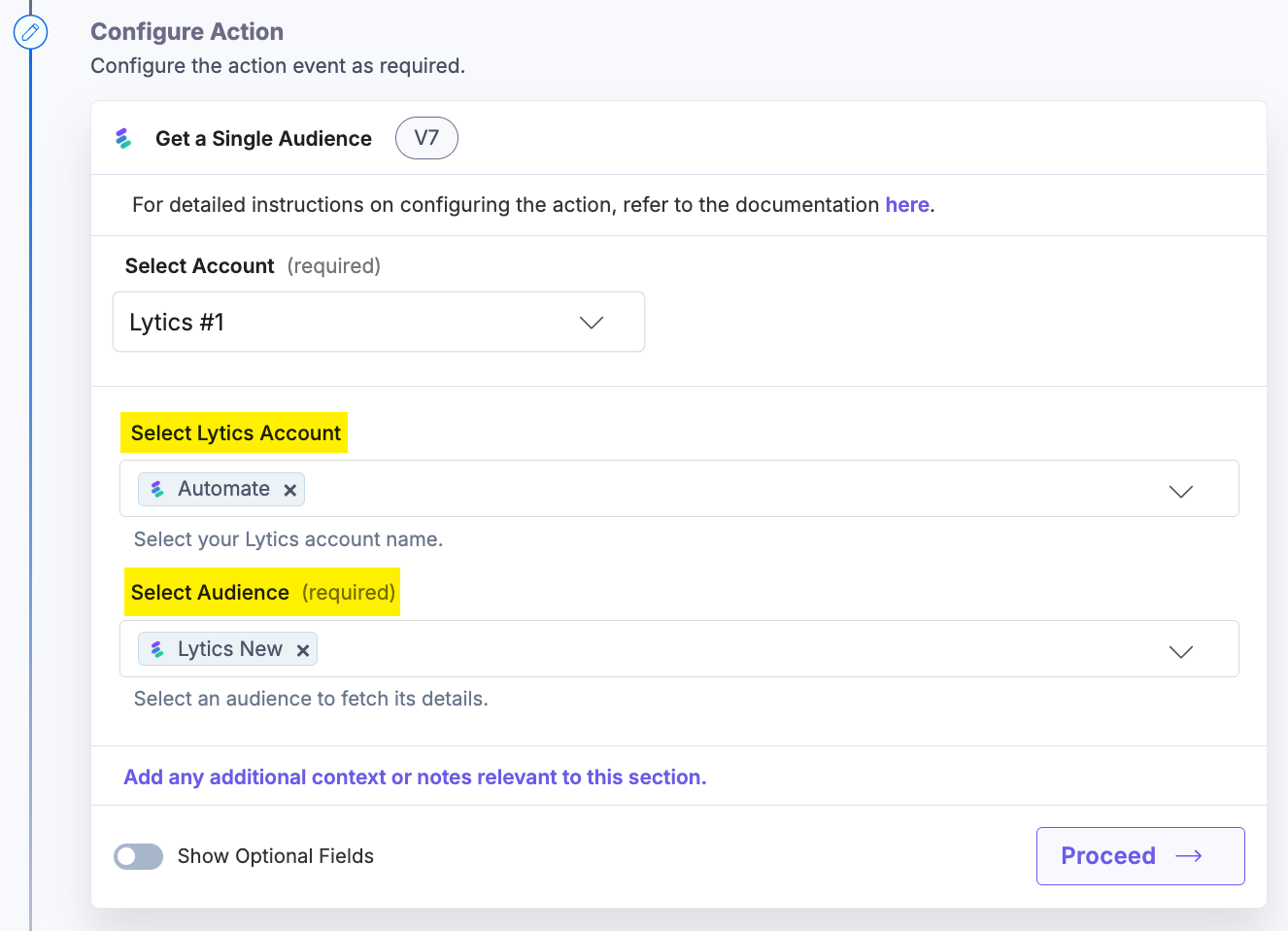Click inside the Select Lytics Account field
This screenshot has width=1288, height=931.
point(679,489)
